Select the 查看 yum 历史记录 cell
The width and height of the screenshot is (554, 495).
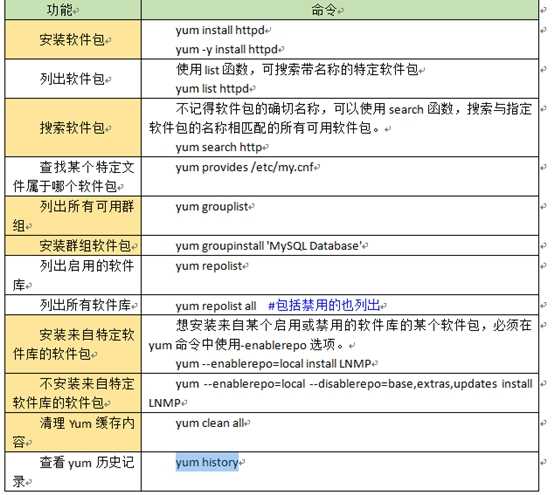click(73, 472)
